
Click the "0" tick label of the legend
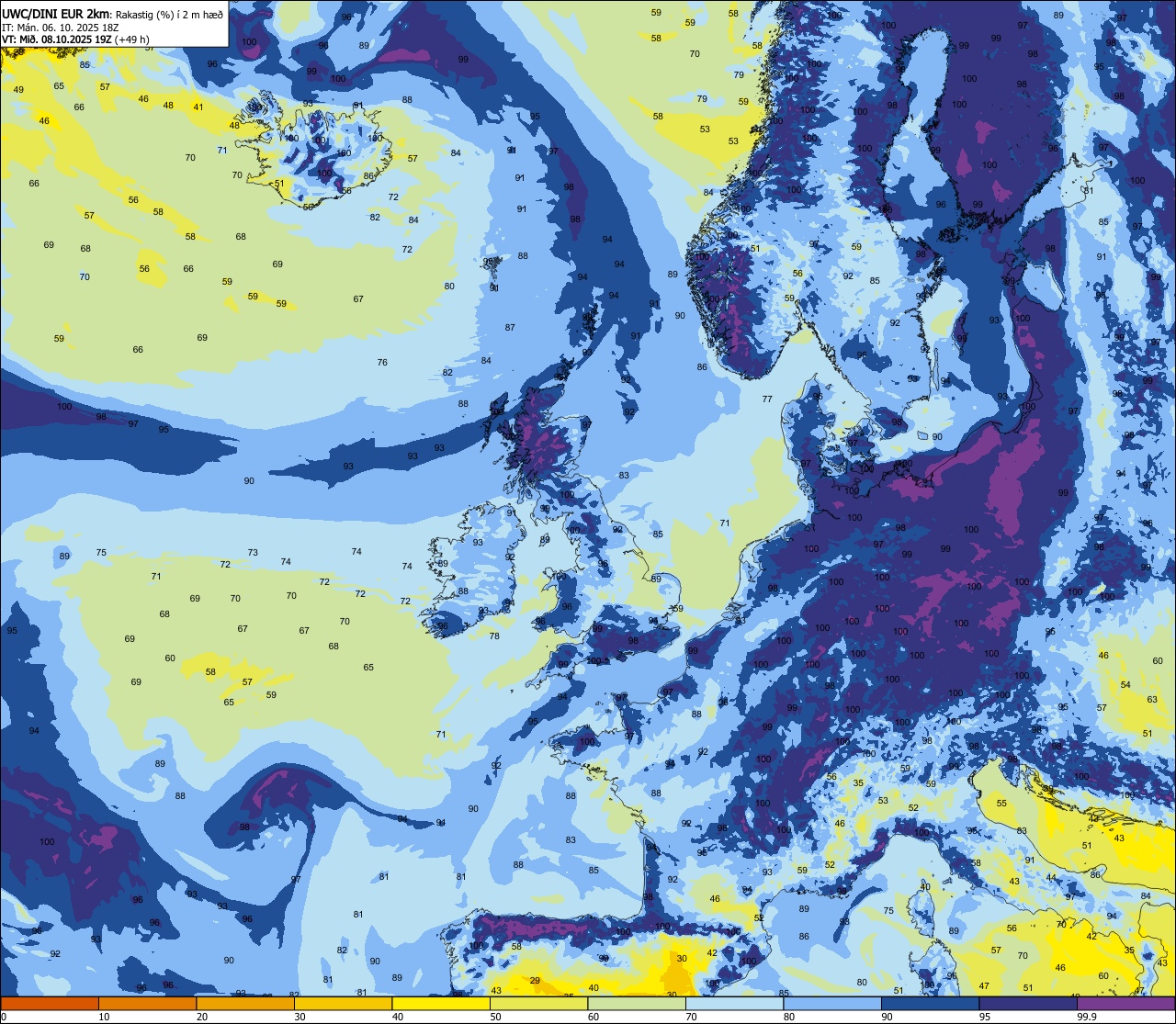pyautogui.click(x=4, y=1016)
